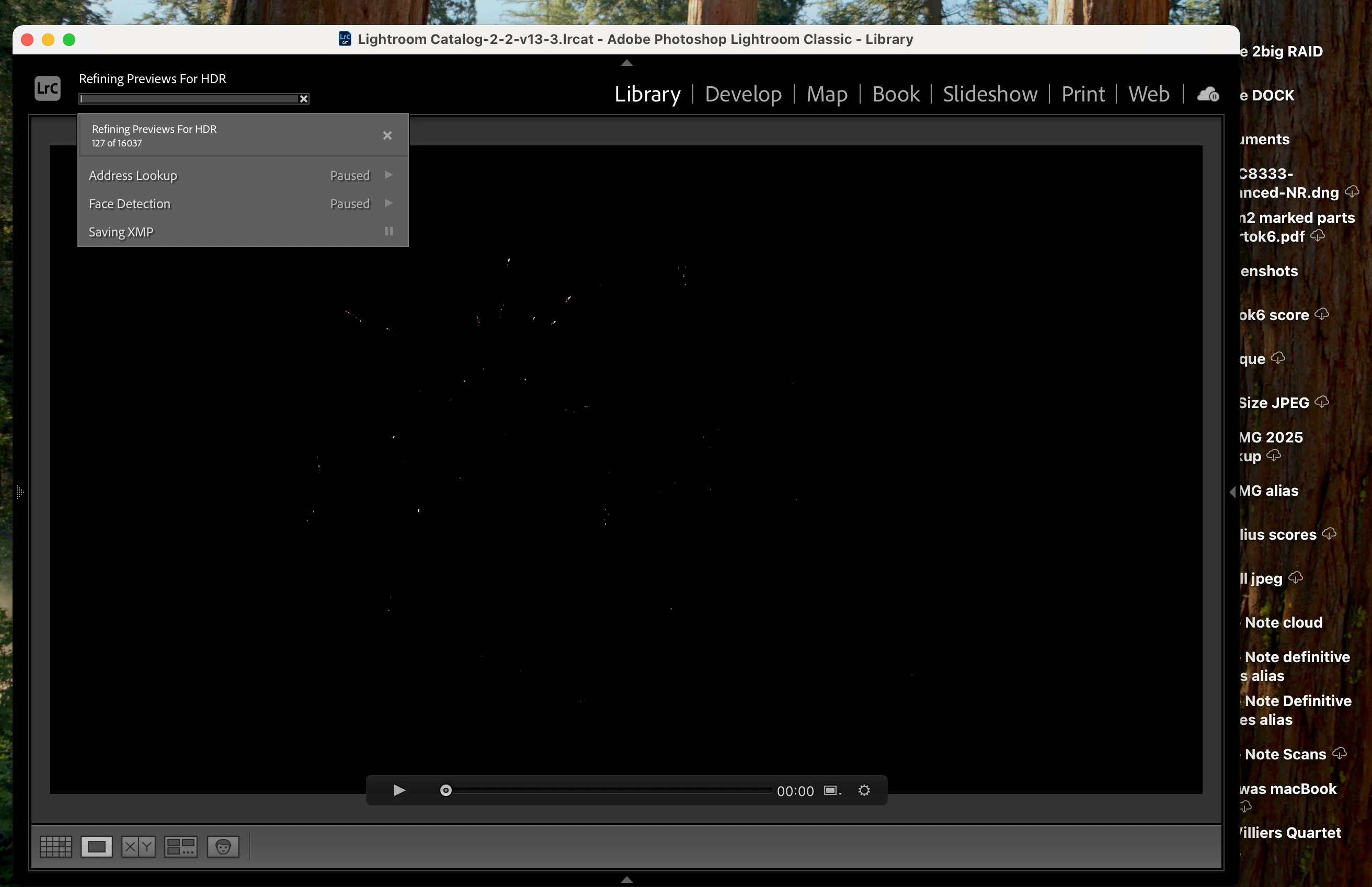Open the Slideshow module

[990, 94]
